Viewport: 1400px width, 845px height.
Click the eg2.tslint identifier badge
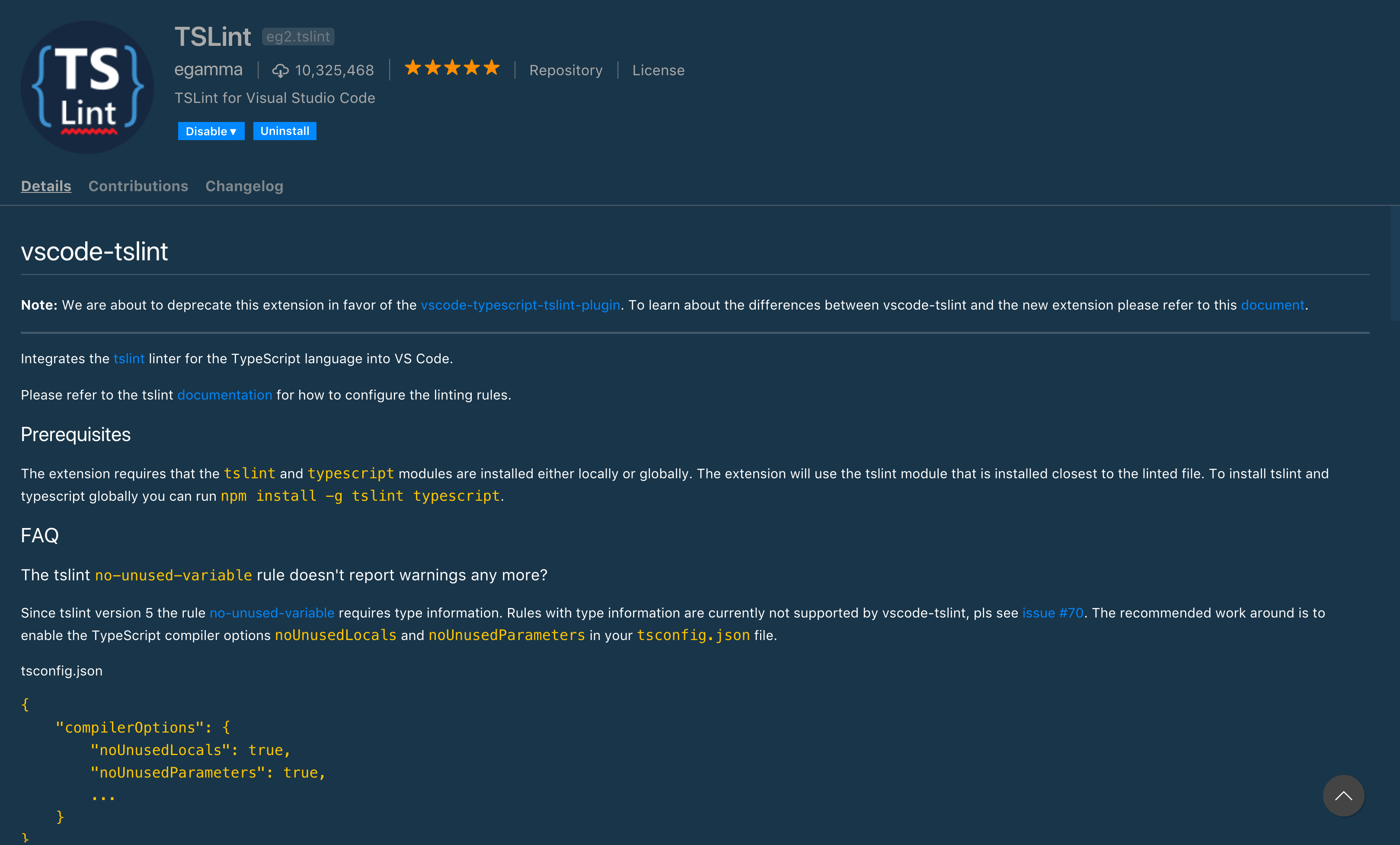click(298, 36)
